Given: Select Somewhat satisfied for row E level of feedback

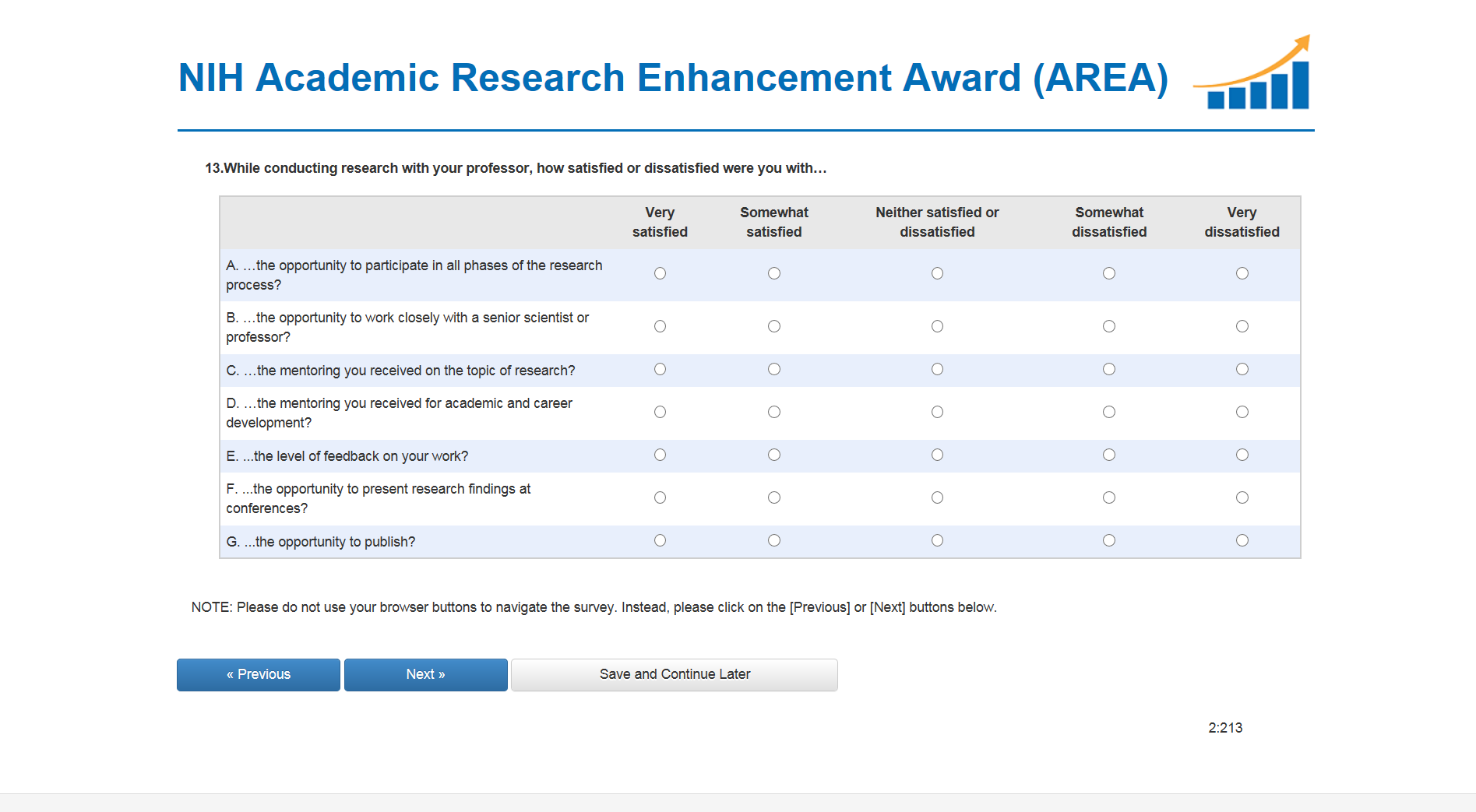Looking at the screenshot, I should 773,455.
